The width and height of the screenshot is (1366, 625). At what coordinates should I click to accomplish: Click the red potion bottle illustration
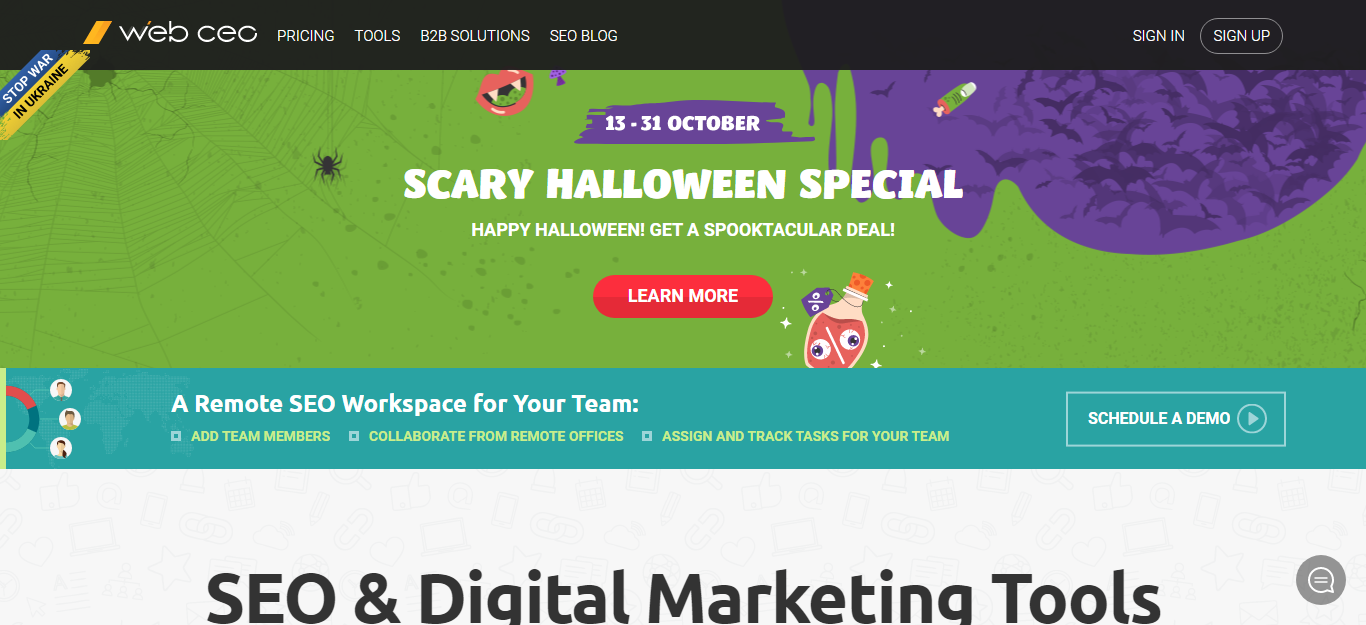[836, 322]
